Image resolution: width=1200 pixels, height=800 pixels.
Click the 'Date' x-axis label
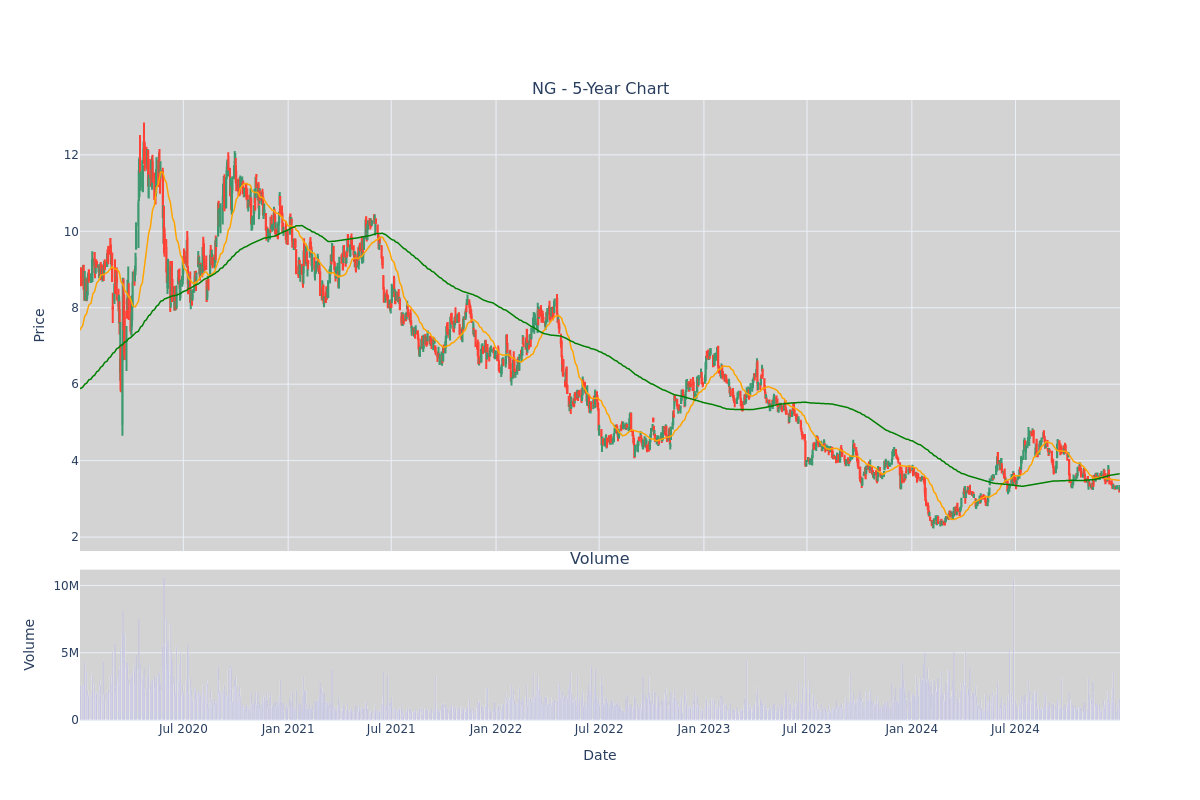click(600, 756)
